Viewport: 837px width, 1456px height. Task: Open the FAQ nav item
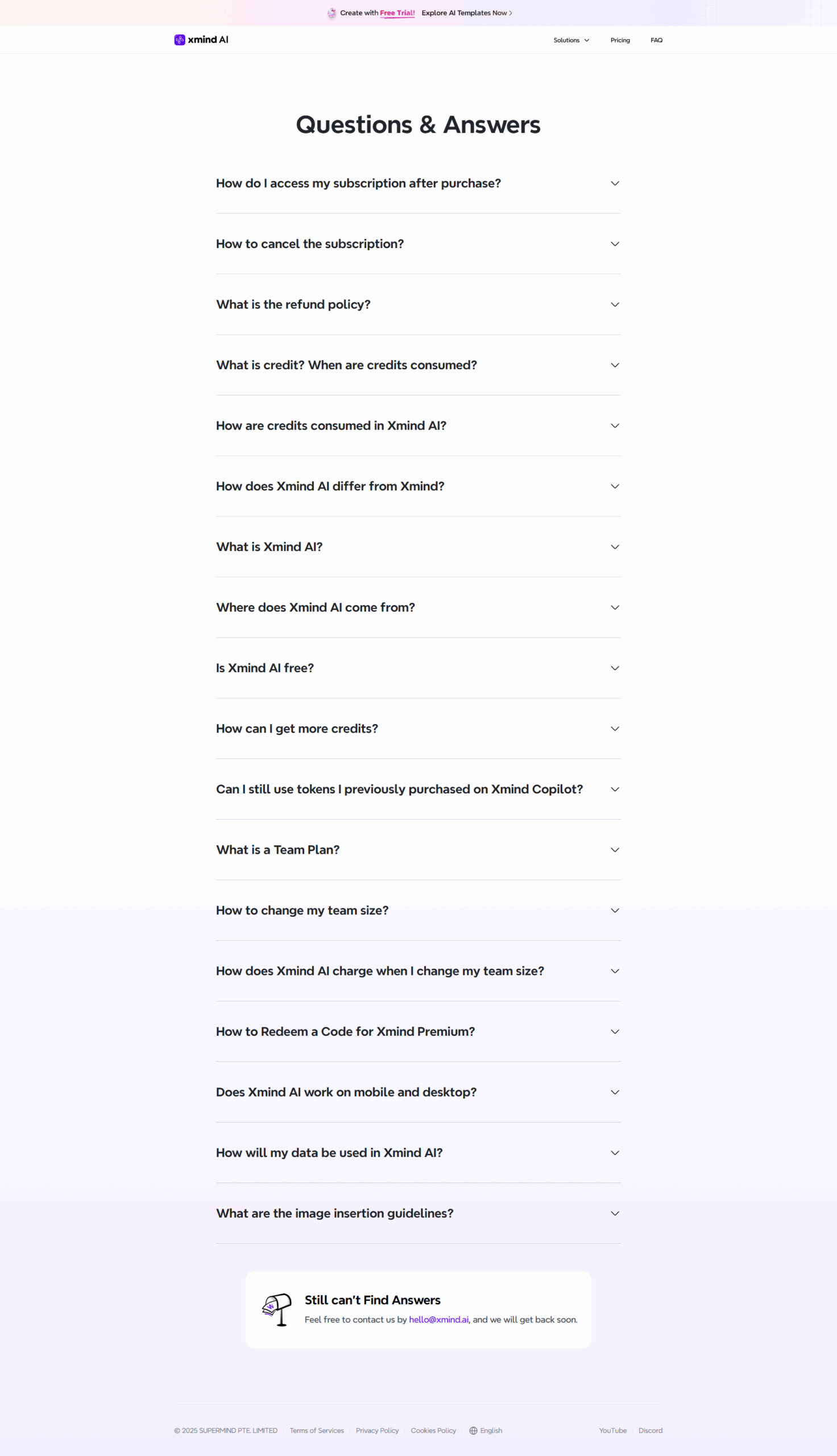click(656, 40)
